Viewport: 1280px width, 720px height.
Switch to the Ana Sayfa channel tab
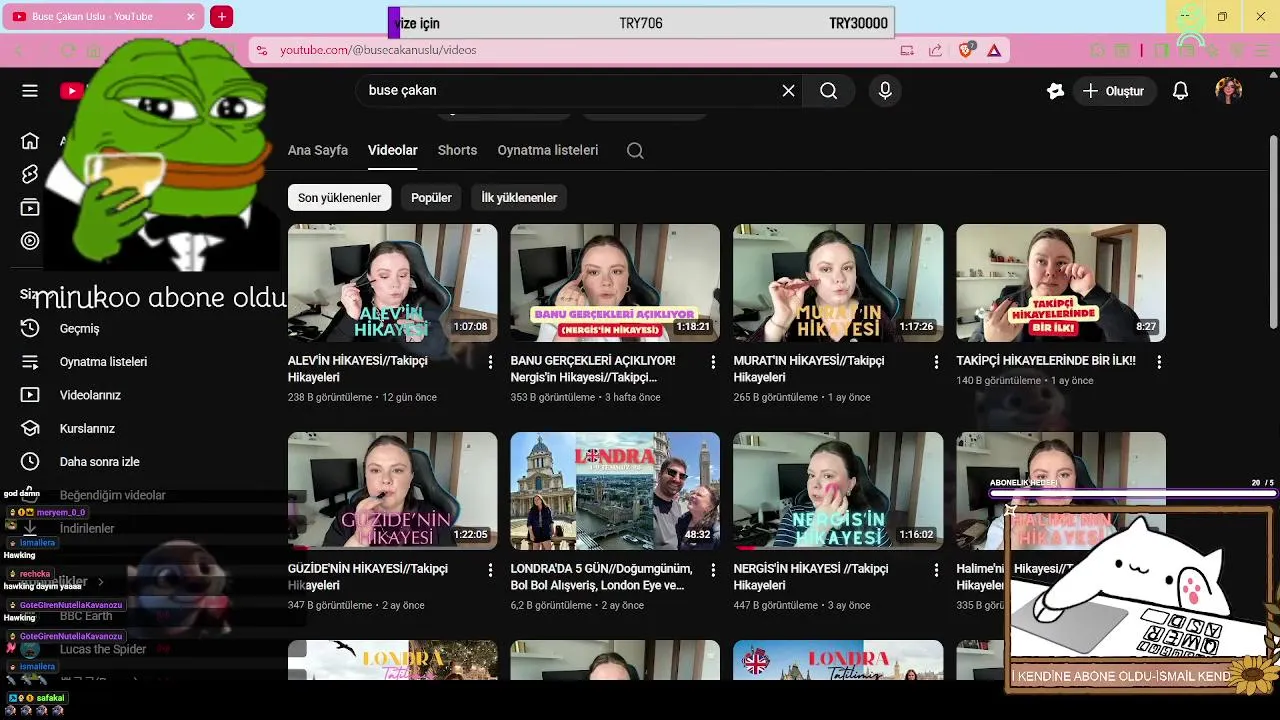pyautogui.click(x=318, y=151)
